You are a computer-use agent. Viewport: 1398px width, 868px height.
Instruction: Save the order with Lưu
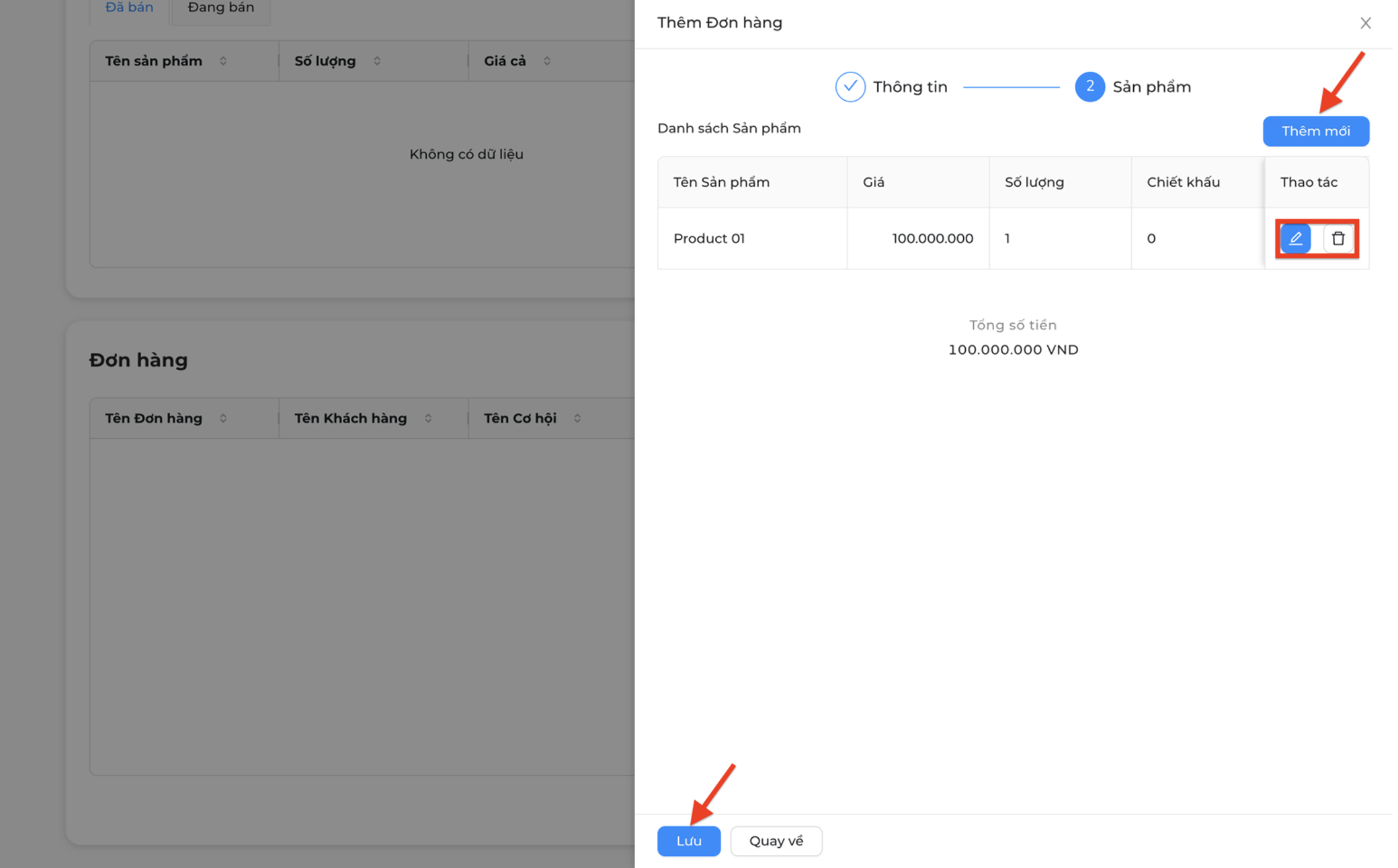pos(688,840)
